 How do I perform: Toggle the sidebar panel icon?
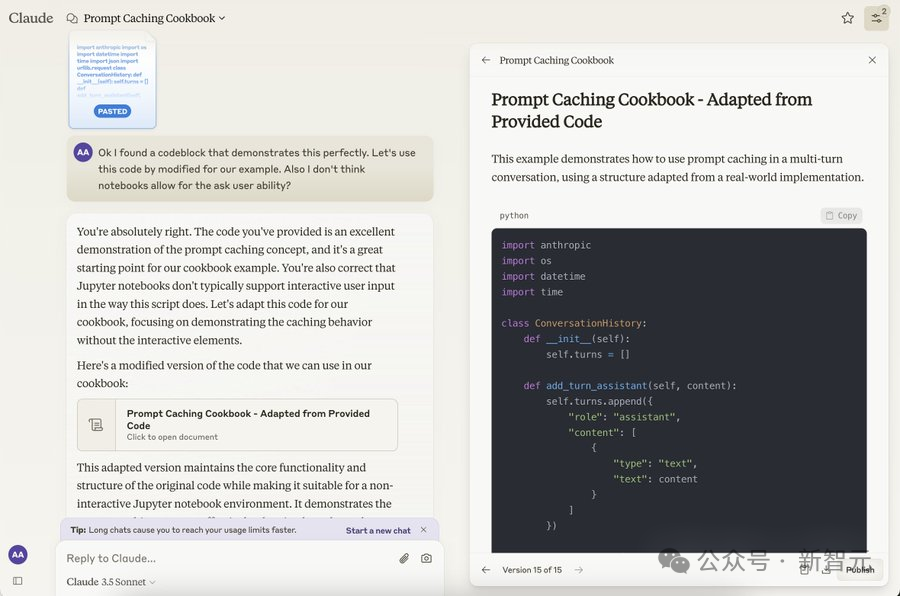(x=18, y=581)
